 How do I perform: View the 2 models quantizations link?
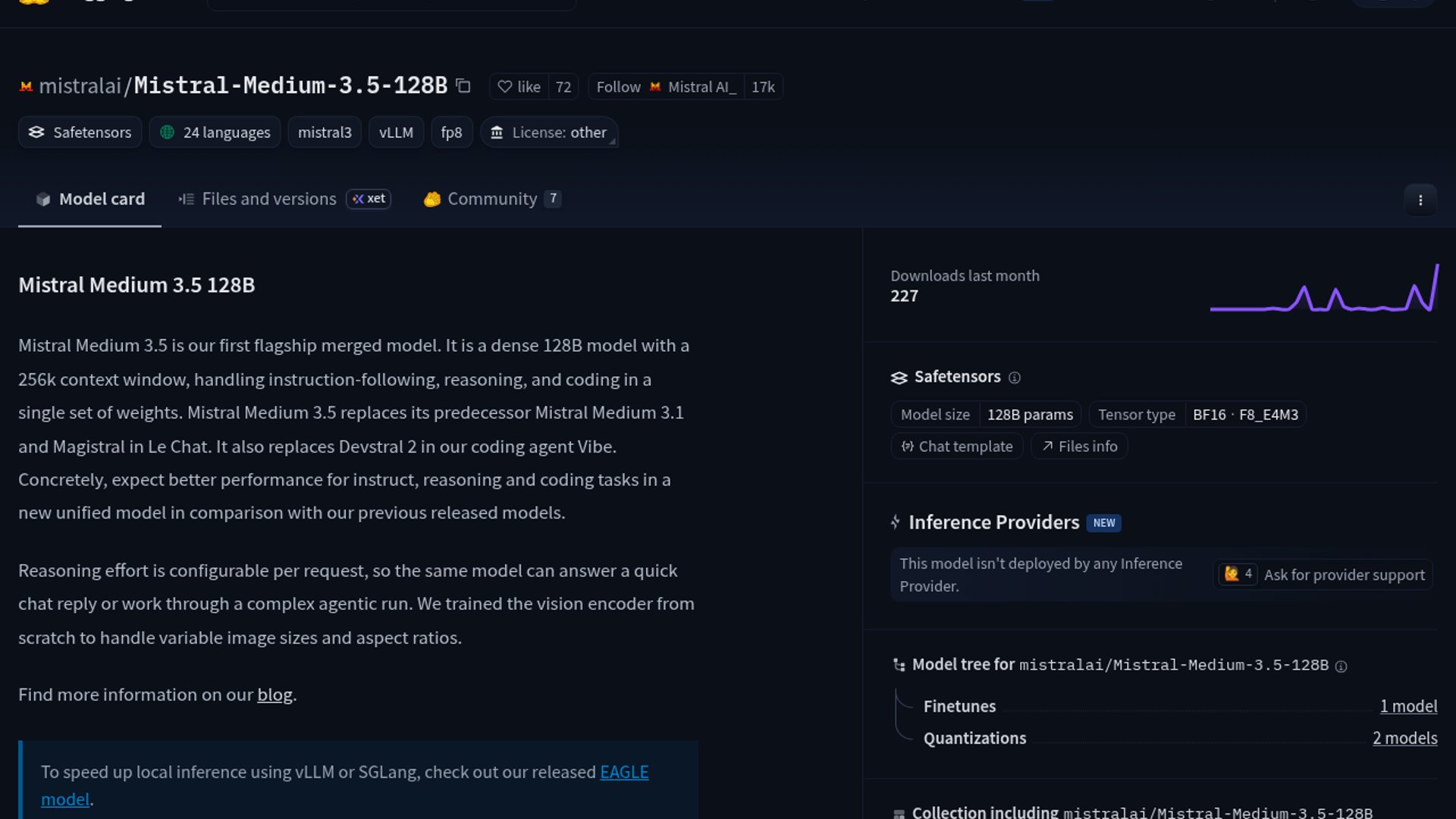click(1404, 739)
